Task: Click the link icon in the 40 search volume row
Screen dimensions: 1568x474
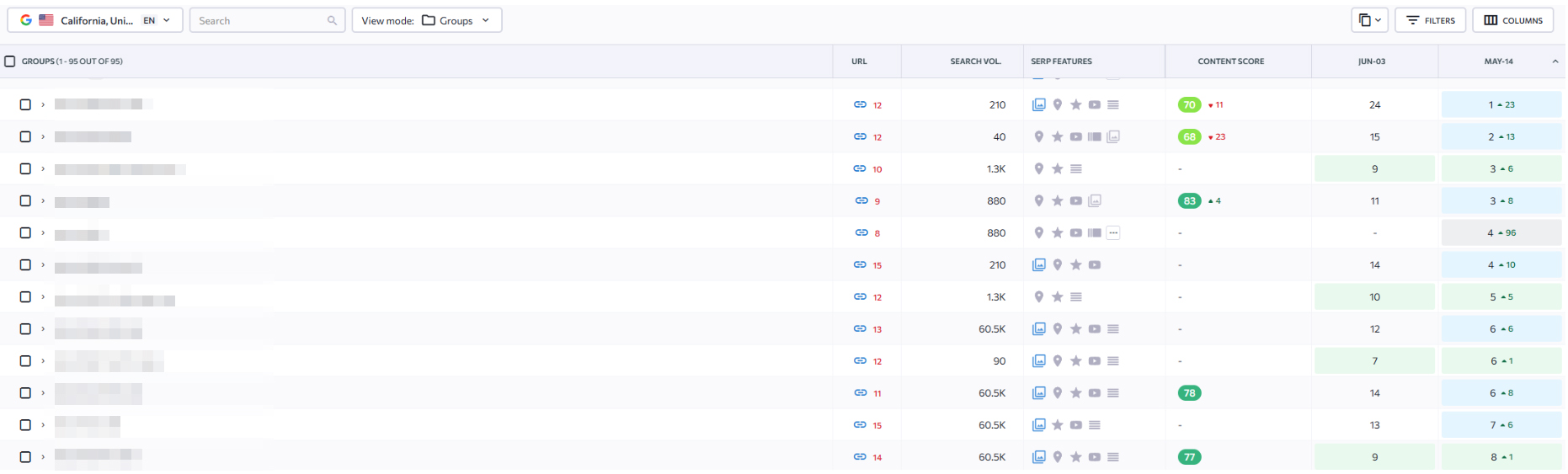Action: pyautogui.click(x=859, y=136)
